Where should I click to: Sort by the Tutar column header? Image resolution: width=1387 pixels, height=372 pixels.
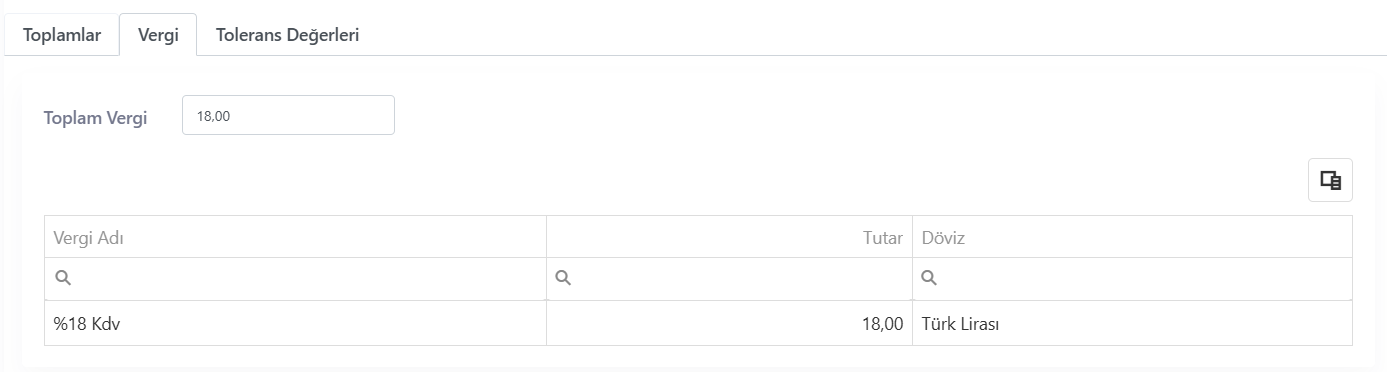click(x=729, y=237)
